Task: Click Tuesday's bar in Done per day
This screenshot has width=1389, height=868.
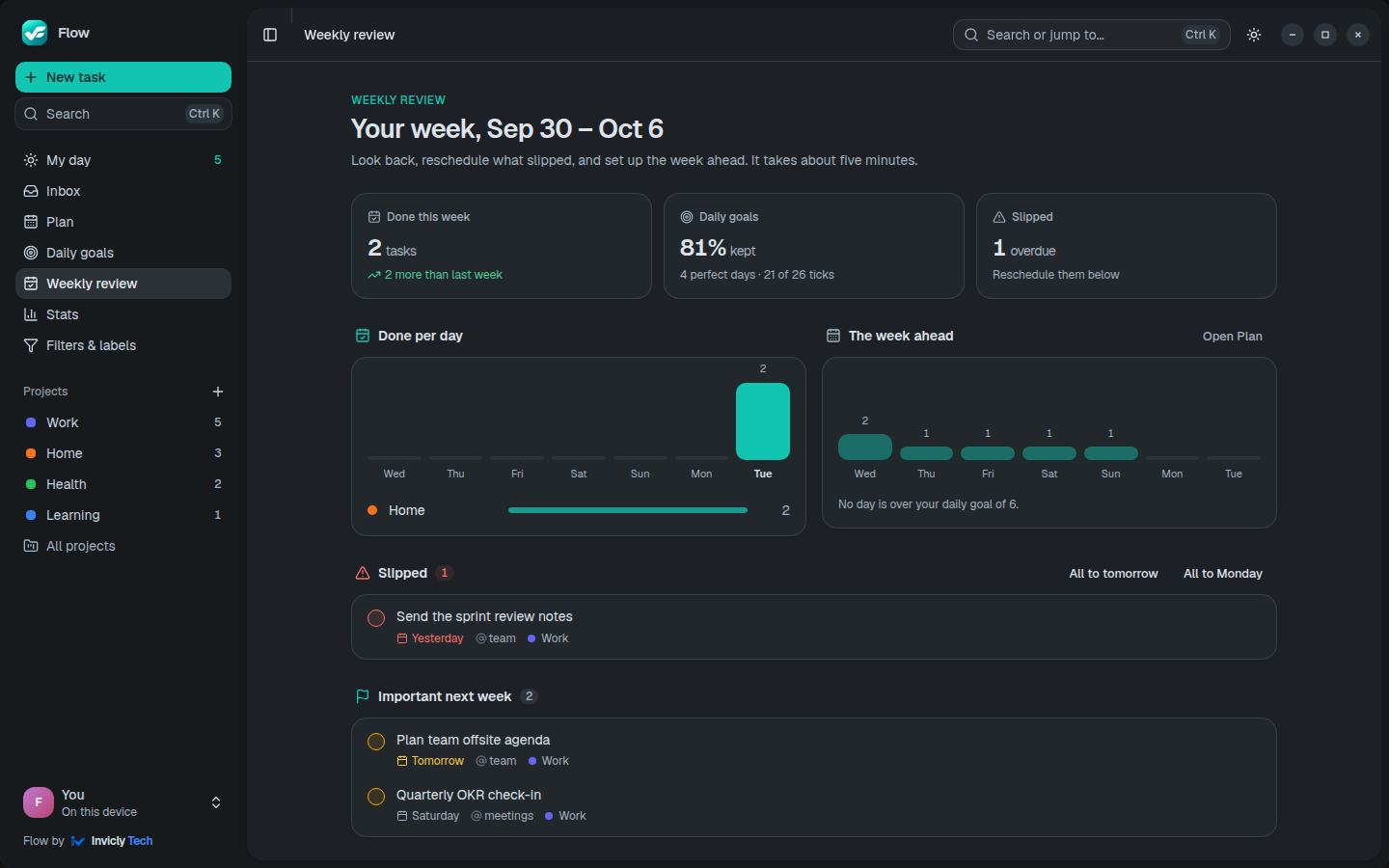Action: click(763, 421)
